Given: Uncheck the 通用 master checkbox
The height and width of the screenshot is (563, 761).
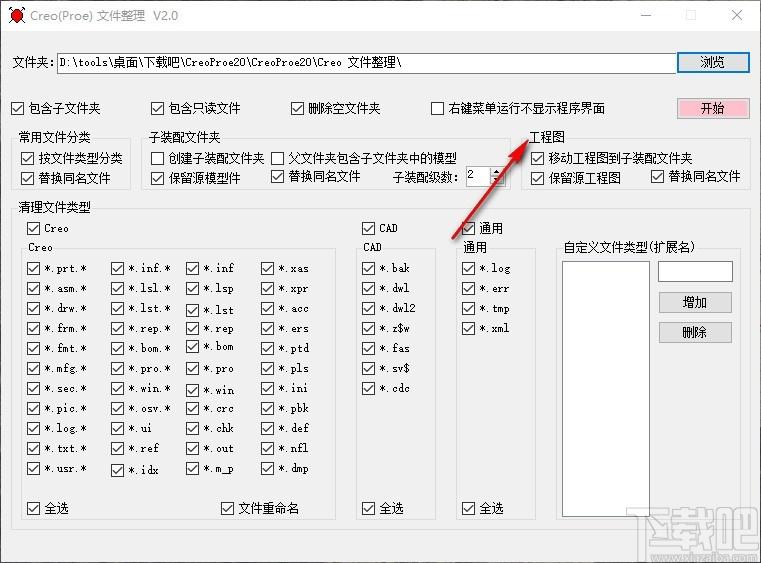Looking at the screenshot, I should [x=468, y=228].
